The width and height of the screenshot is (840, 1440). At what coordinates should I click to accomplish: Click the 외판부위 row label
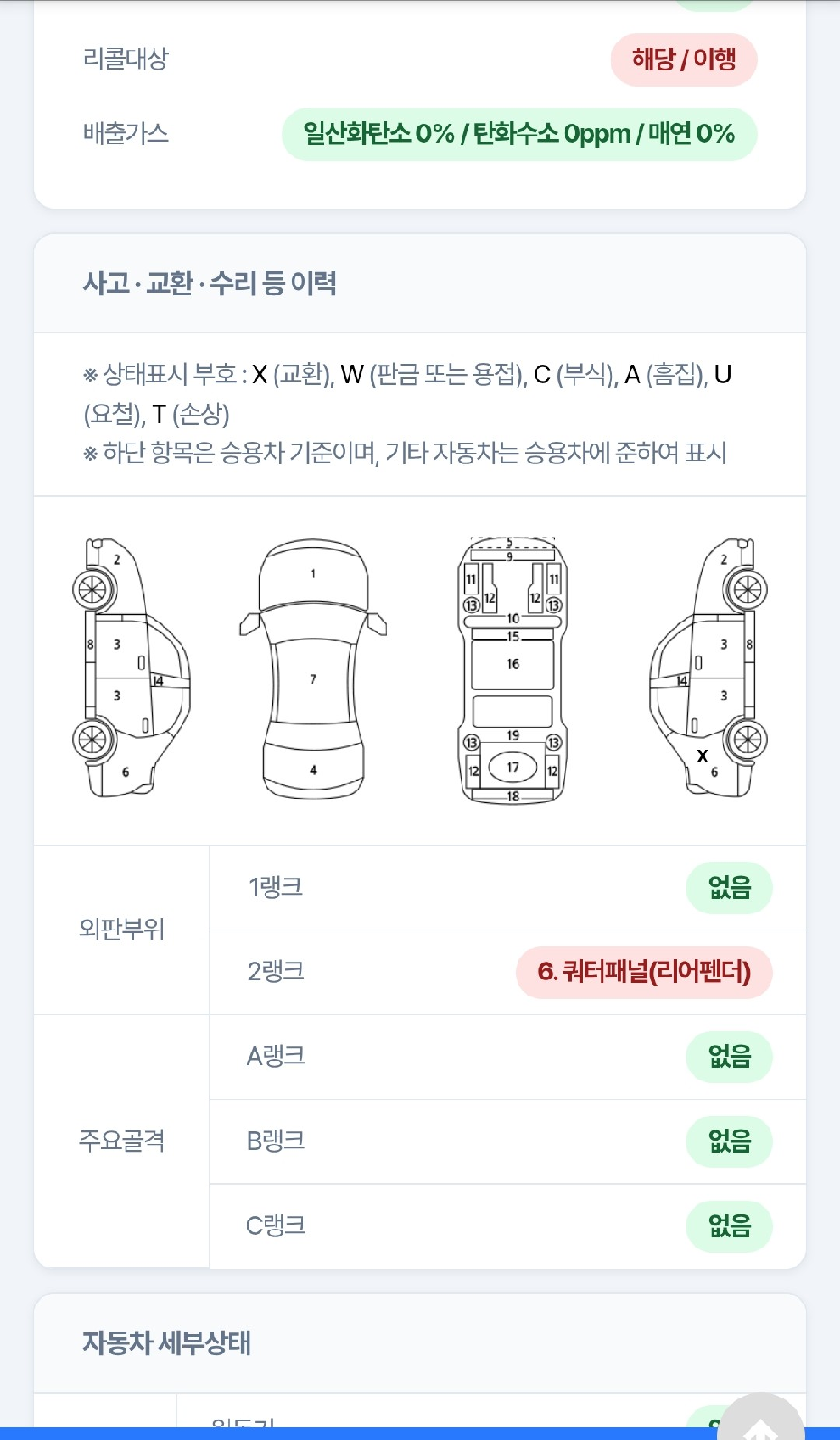point(122,930)
